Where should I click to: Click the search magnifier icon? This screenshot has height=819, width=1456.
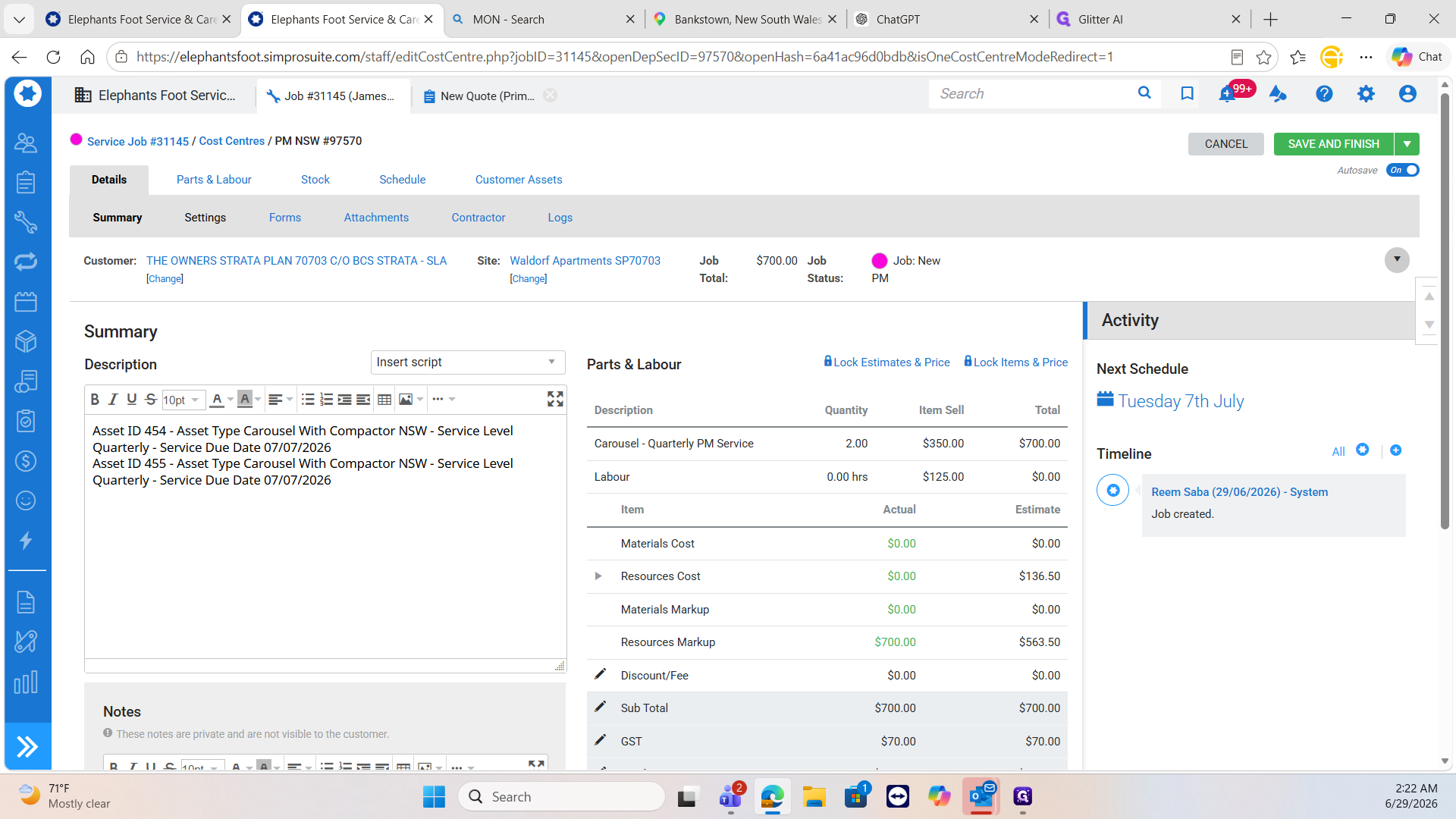click(1144, 93)
